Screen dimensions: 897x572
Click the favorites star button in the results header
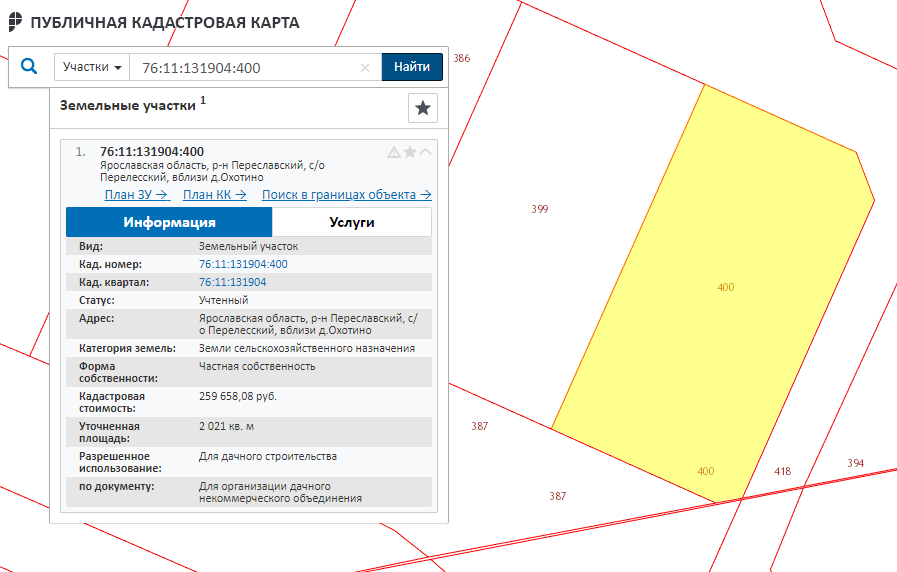pyautogui.click(x=423, y=108)
